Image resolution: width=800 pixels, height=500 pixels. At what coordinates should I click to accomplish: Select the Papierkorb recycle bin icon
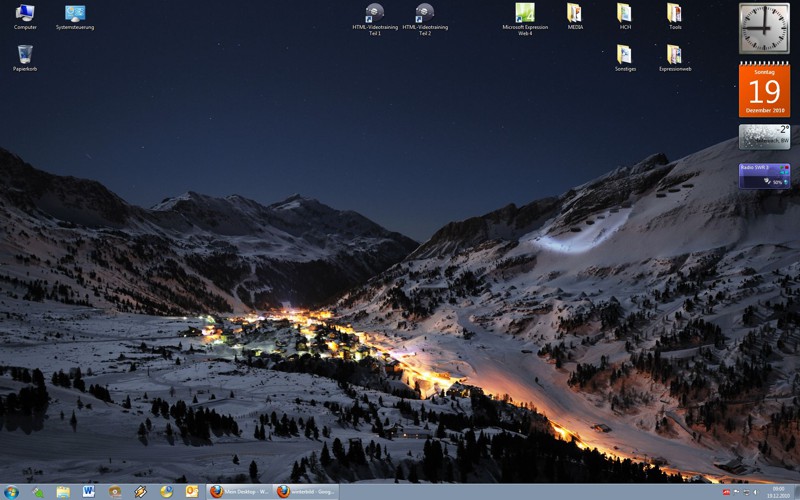point(25,55)
